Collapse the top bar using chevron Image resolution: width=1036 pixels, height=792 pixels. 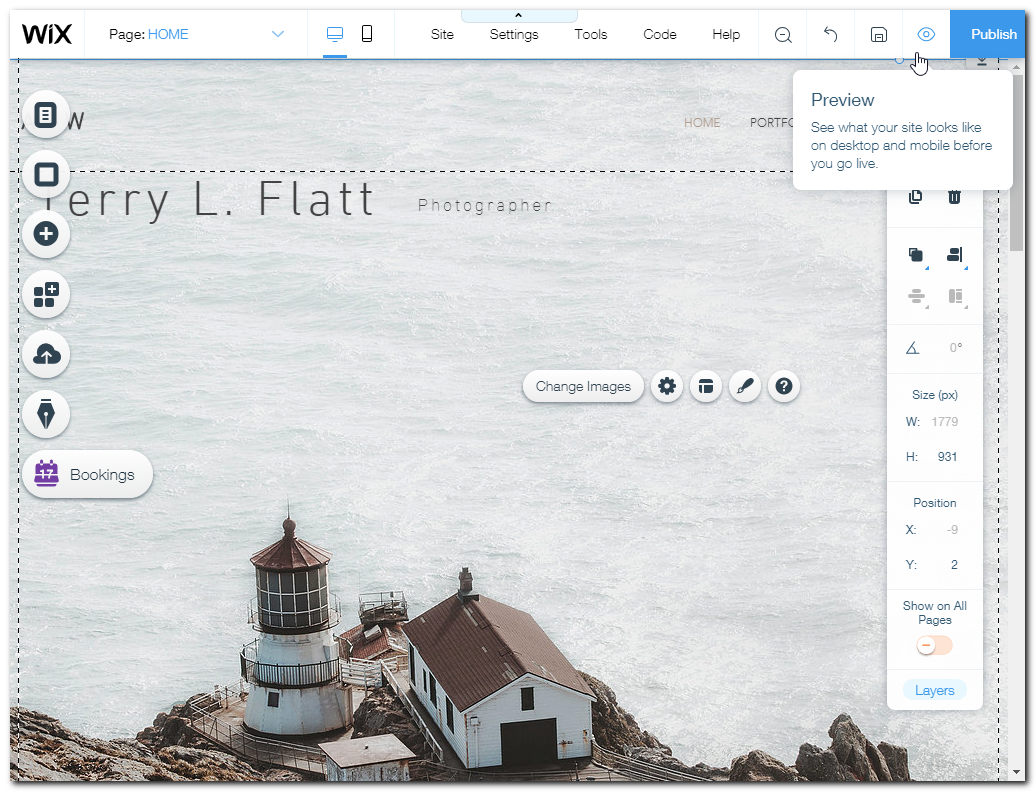pos(518,15)
